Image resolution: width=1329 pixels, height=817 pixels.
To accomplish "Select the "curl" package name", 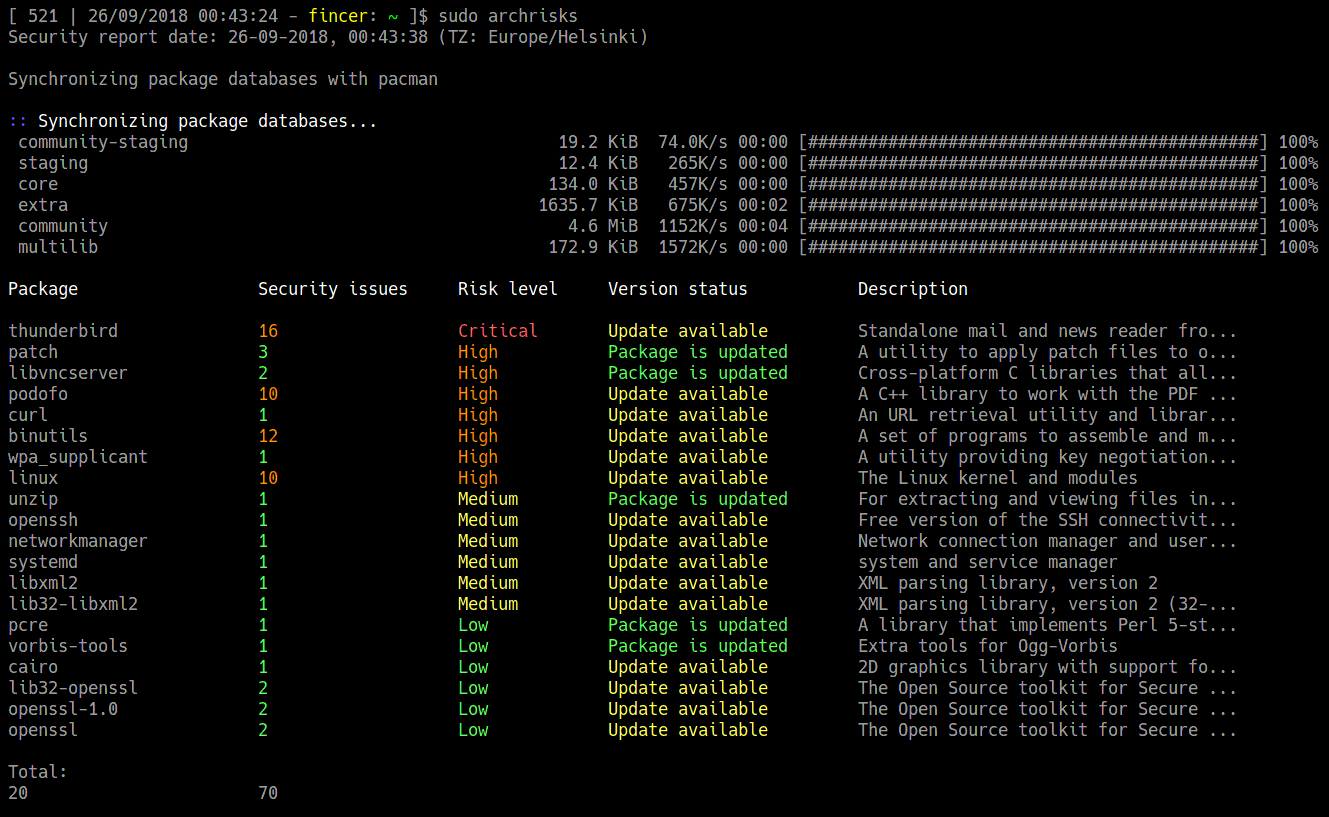I will click(28, 415).
